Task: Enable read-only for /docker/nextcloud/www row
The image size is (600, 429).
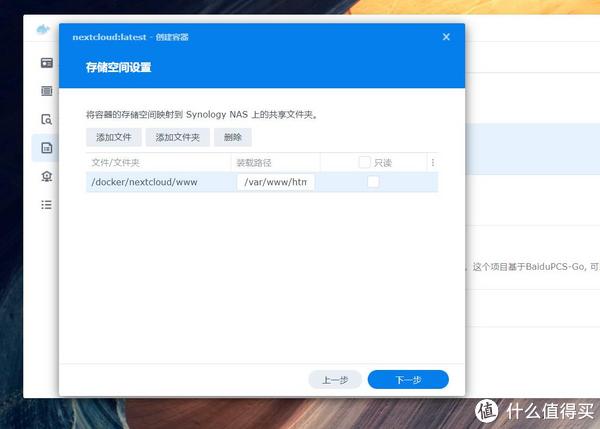Action: pyautogui.click(x=373, y=181)
